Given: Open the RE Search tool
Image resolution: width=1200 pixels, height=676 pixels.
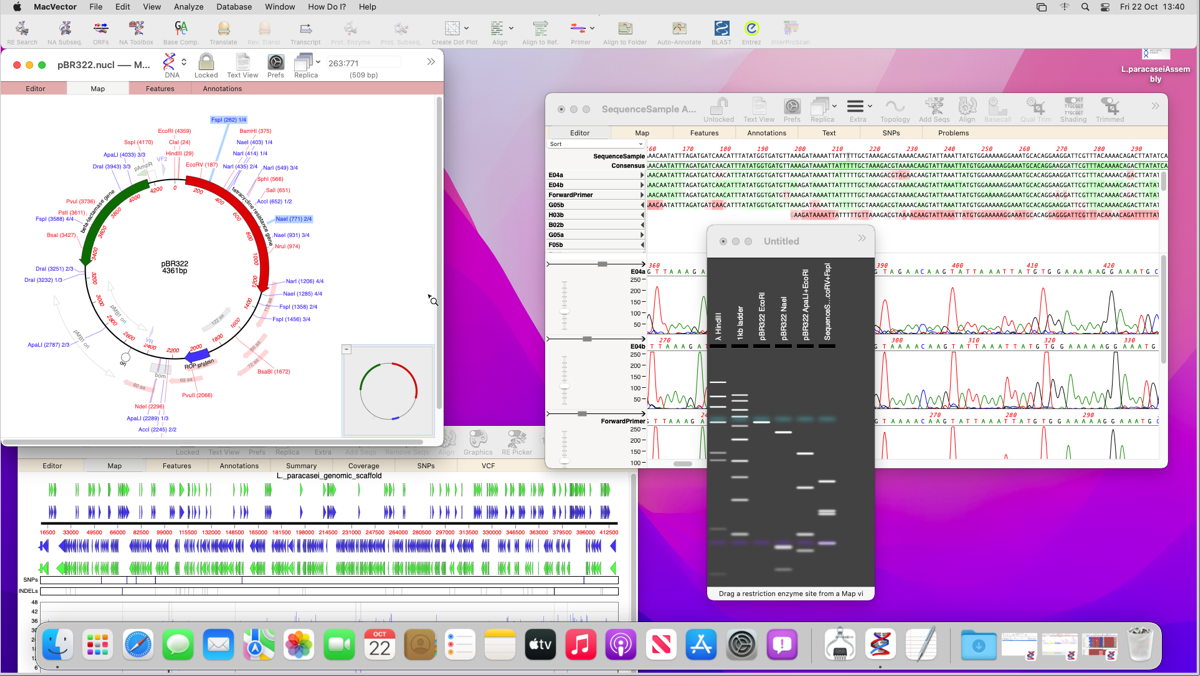Looking at the screenshot, I should 22,32.
